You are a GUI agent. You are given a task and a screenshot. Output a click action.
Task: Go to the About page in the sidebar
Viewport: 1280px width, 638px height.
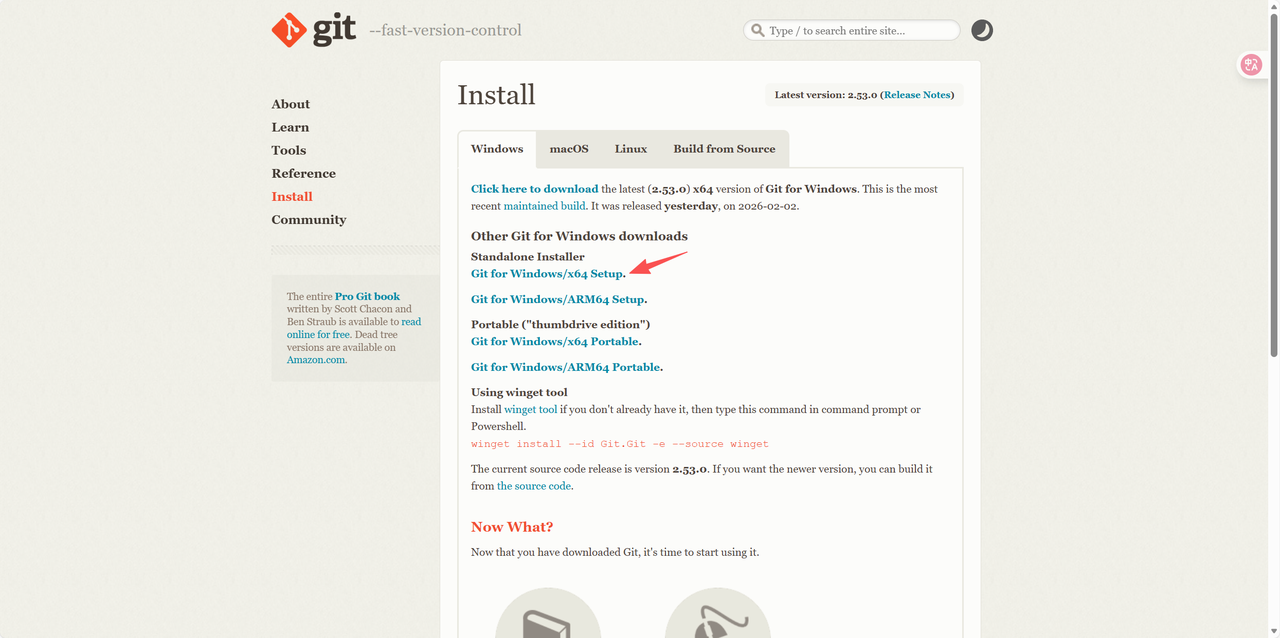pos(290,104)
